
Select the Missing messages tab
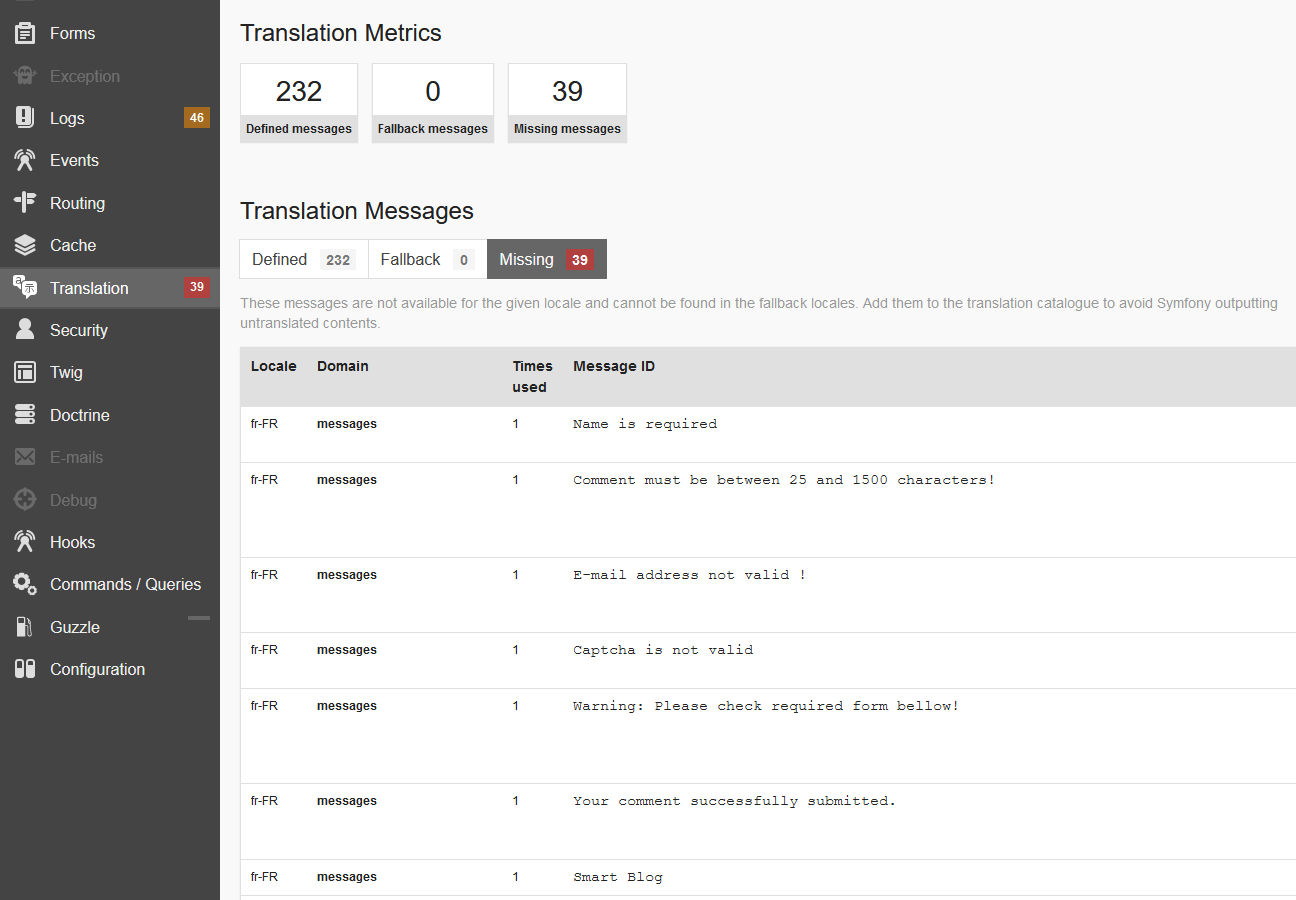[547, 259]
